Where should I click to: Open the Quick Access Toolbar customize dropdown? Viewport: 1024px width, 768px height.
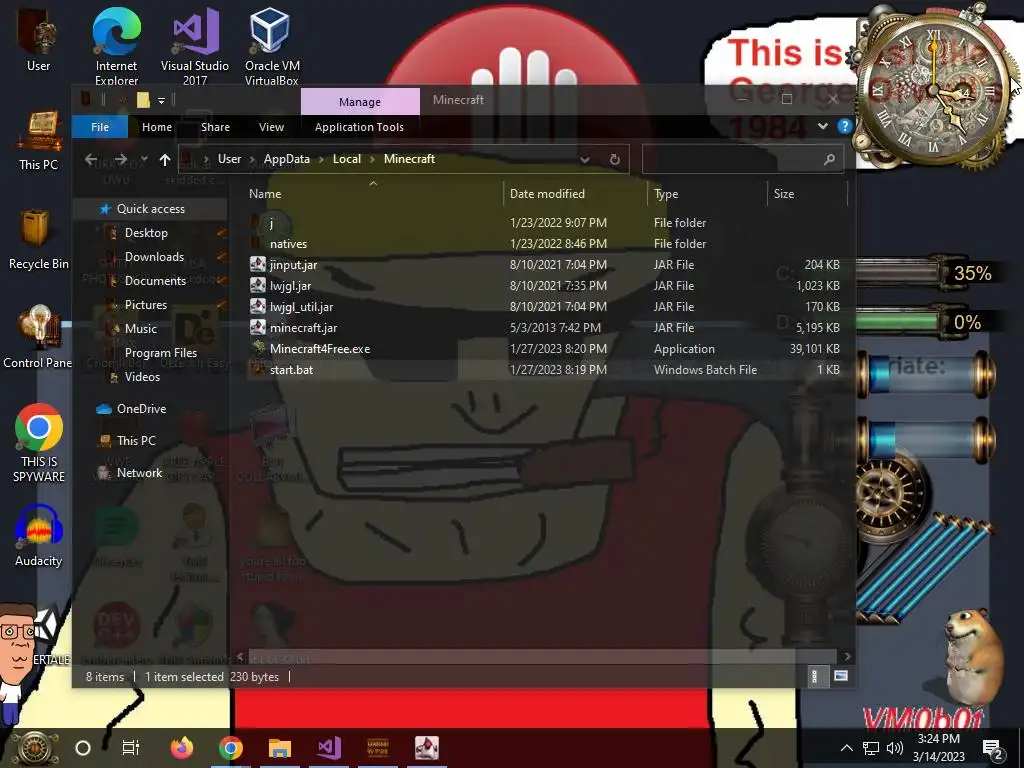tap(161, 101)
